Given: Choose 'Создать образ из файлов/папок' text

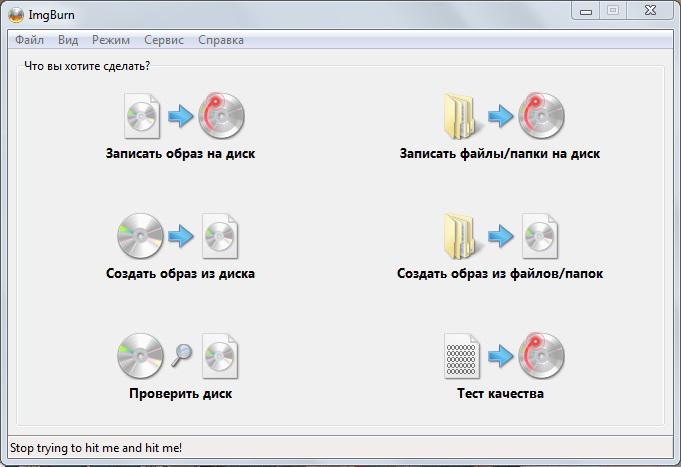Looking at the screenshot, I should point(500,274).
